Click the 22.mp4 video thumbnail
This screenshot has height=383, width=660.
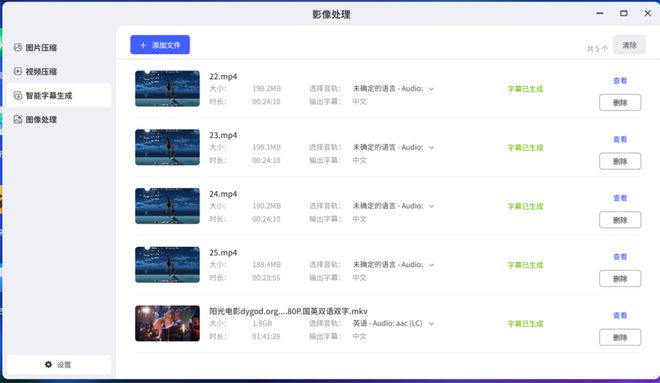(x=168, y=88)
